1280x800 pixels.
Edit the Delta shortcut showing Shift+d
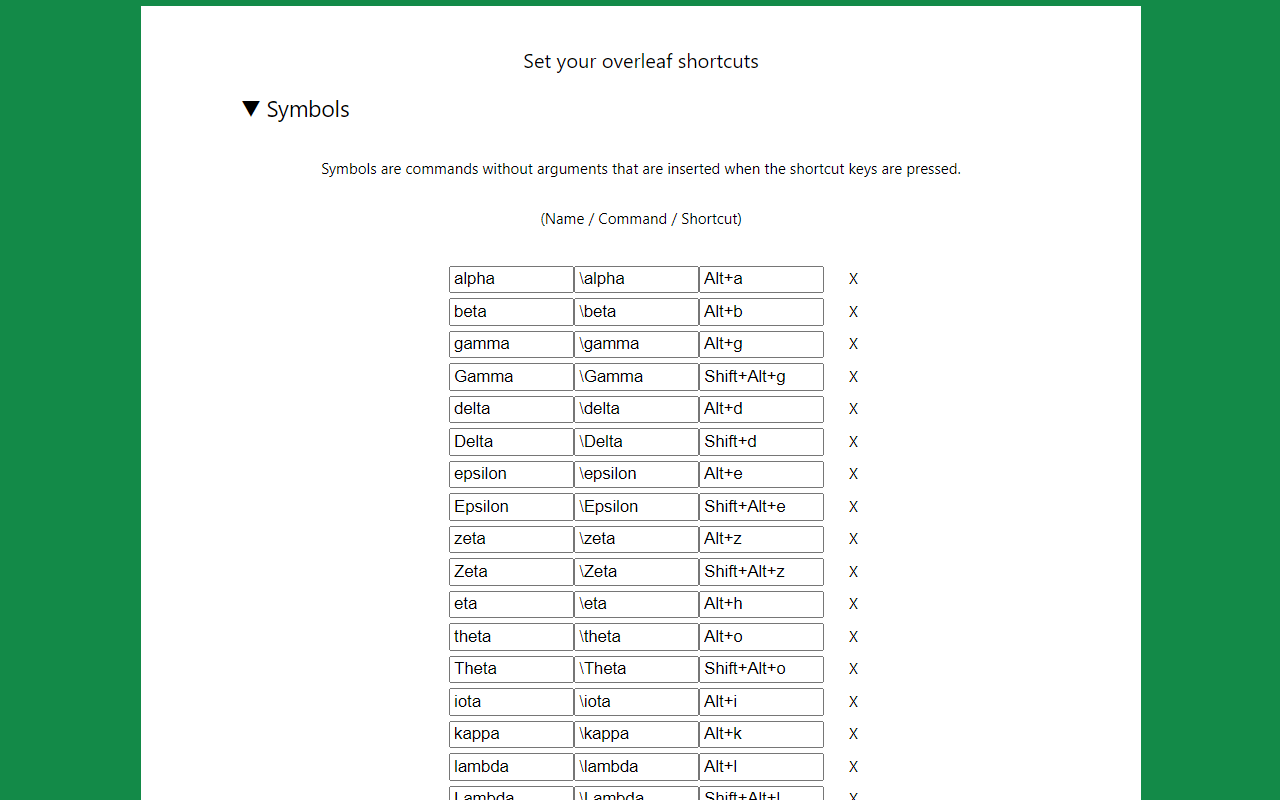pyautogui.click(x=761, y=441)
